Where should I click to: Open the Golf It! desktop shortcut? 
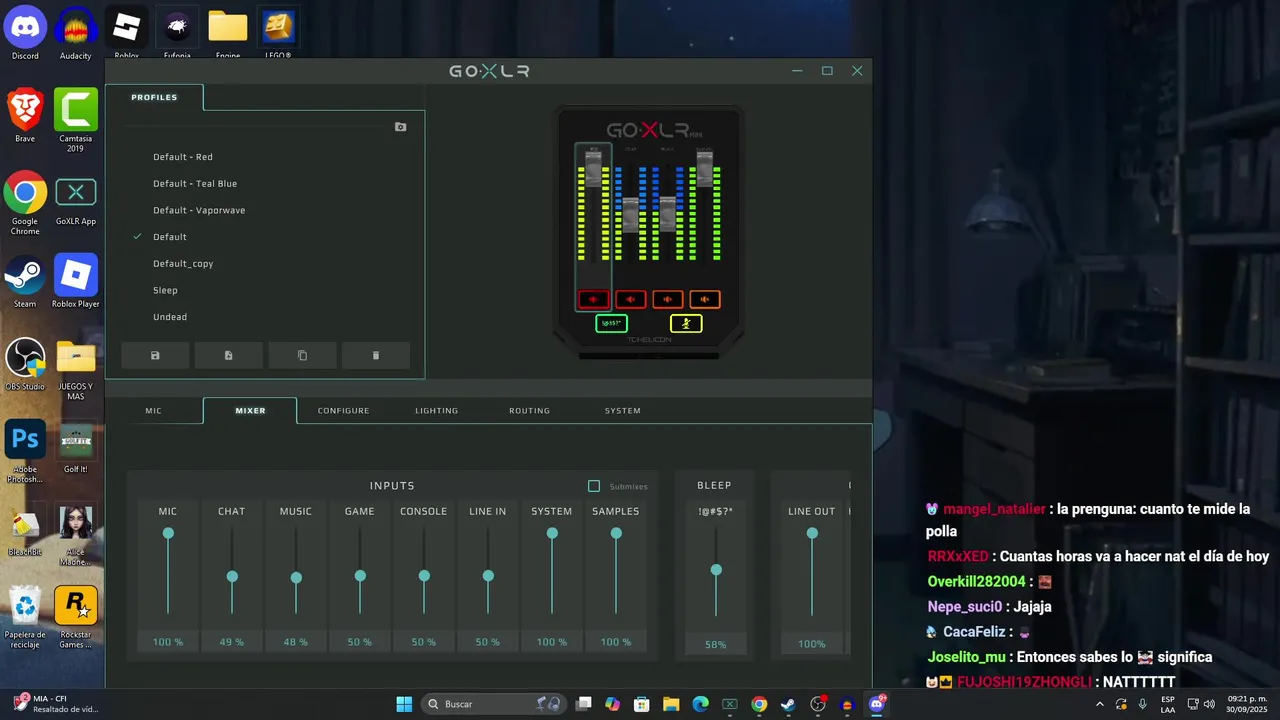click(x=75, y=447)
